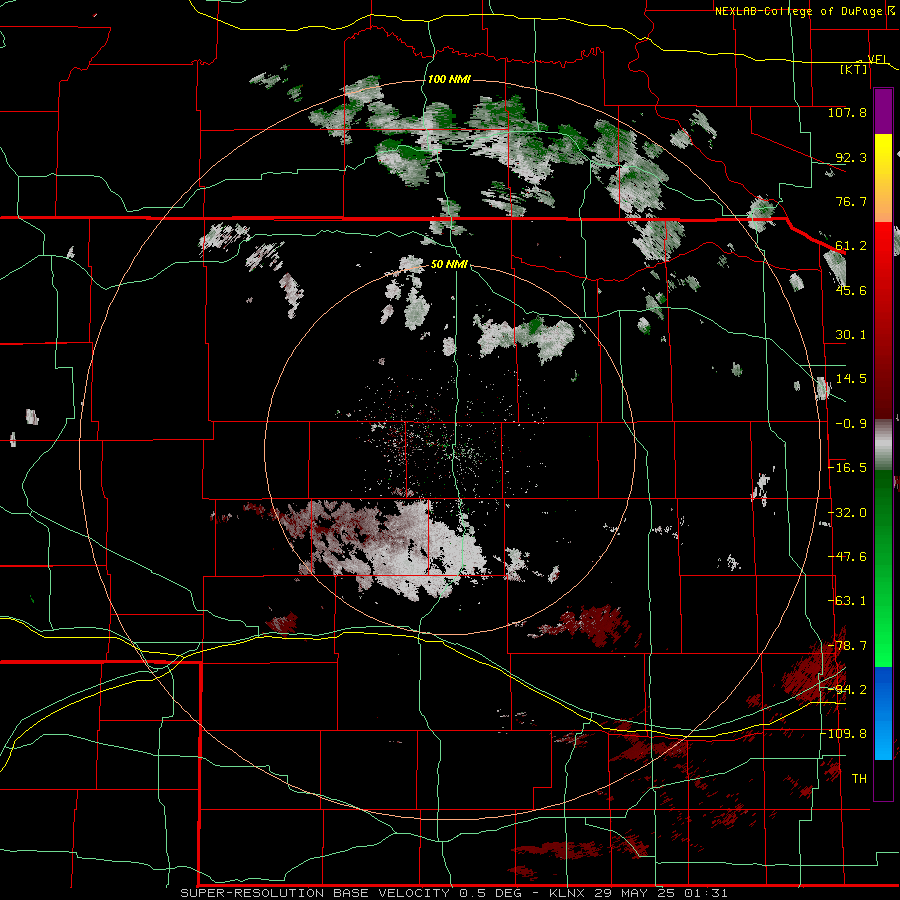The width and height of the screenshot is (900, 900).
Task: Select the 92.3 velocity scale value
Action: pyautogui.click(x=851, y=157)
